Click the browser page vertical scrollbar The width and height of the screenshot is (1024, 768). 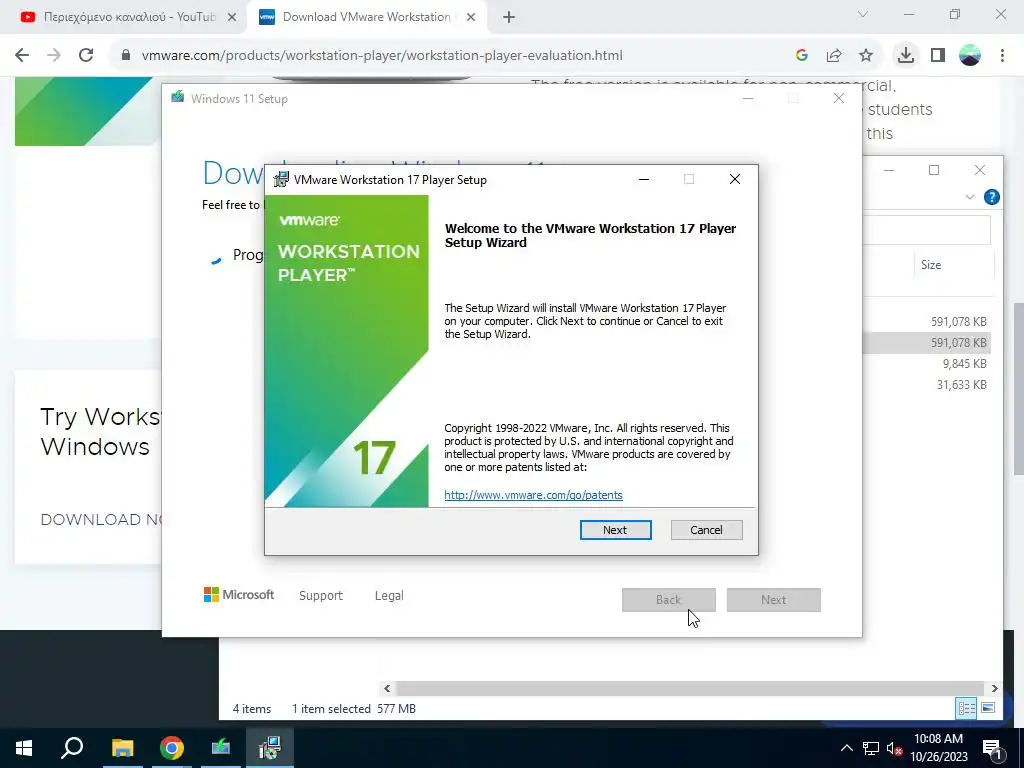[1018, 389]
